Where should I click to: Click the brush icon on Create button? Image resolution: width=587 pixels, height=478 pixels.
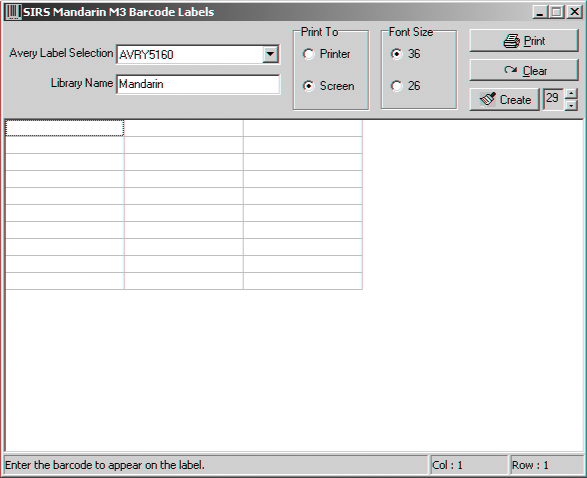(x=488, y=98)
